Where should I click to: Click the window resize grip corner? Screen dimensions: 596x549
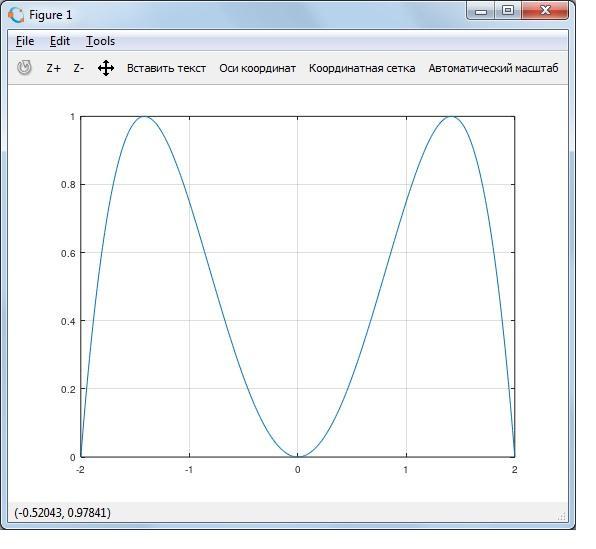pyautogui.click(x=562, y=516)
